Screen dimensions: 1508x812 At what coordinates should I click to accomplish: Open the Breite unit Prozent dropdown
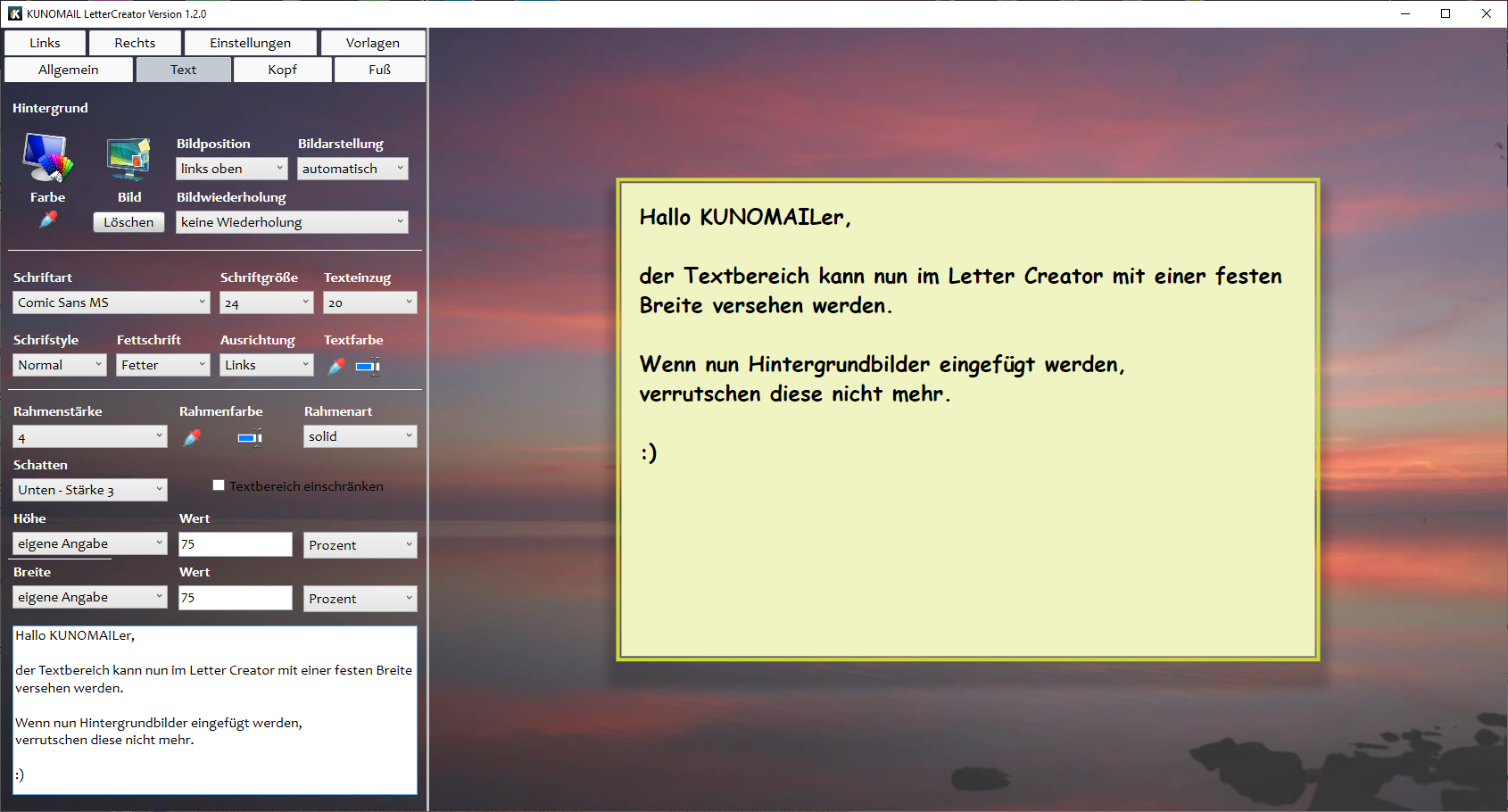click(x=360, y=599)
